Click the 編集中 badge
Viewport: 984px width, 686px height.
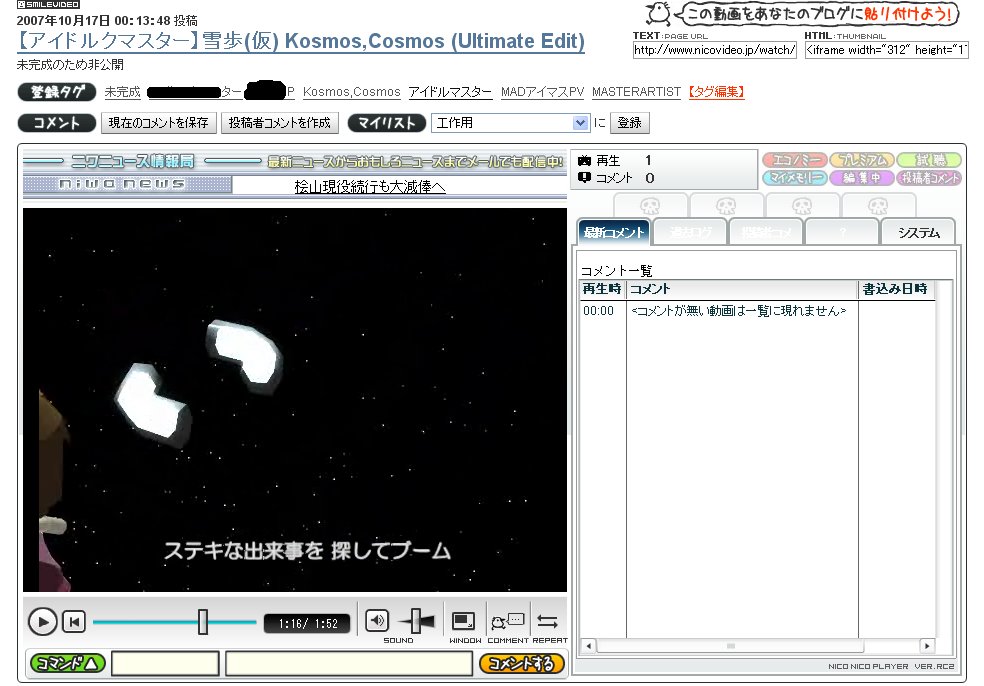[x=862, y=178]
